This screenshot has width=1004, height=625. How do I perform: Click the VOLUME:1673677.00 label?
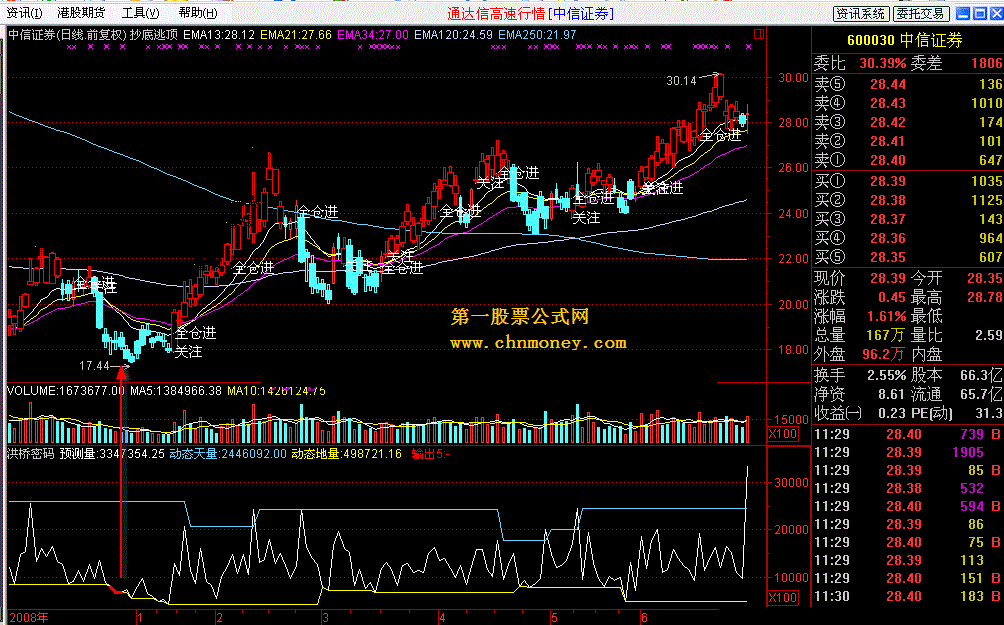(x=66, y=391)
